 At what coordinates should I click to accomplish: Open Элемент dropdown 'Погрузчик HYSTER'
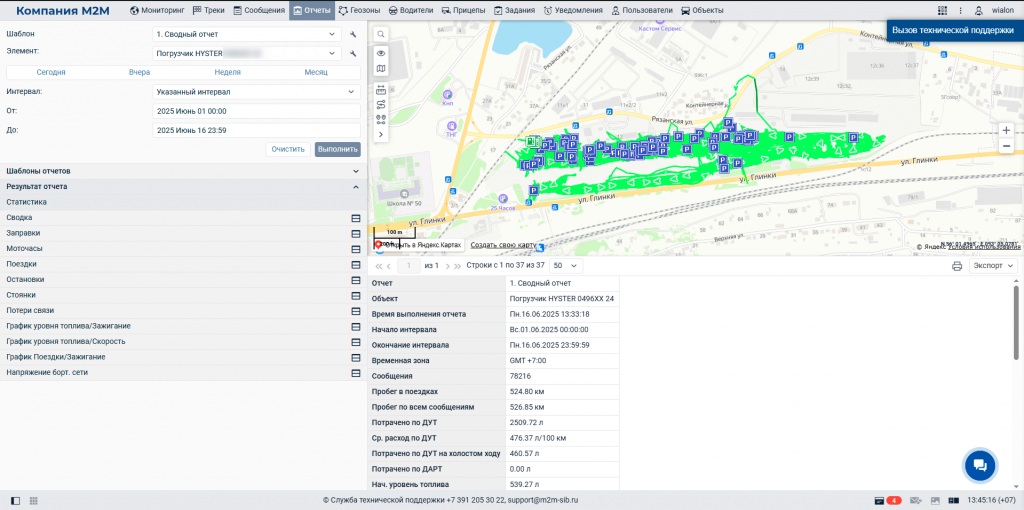click(x=246, y=54)
